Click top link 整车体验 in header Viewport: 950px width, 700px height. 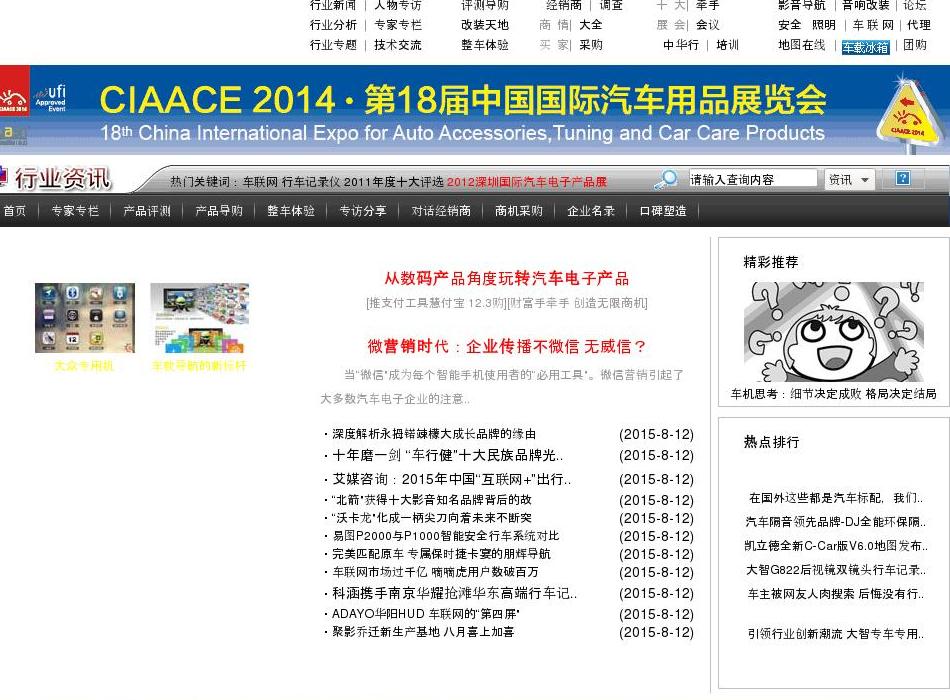[x=485, y=45]
